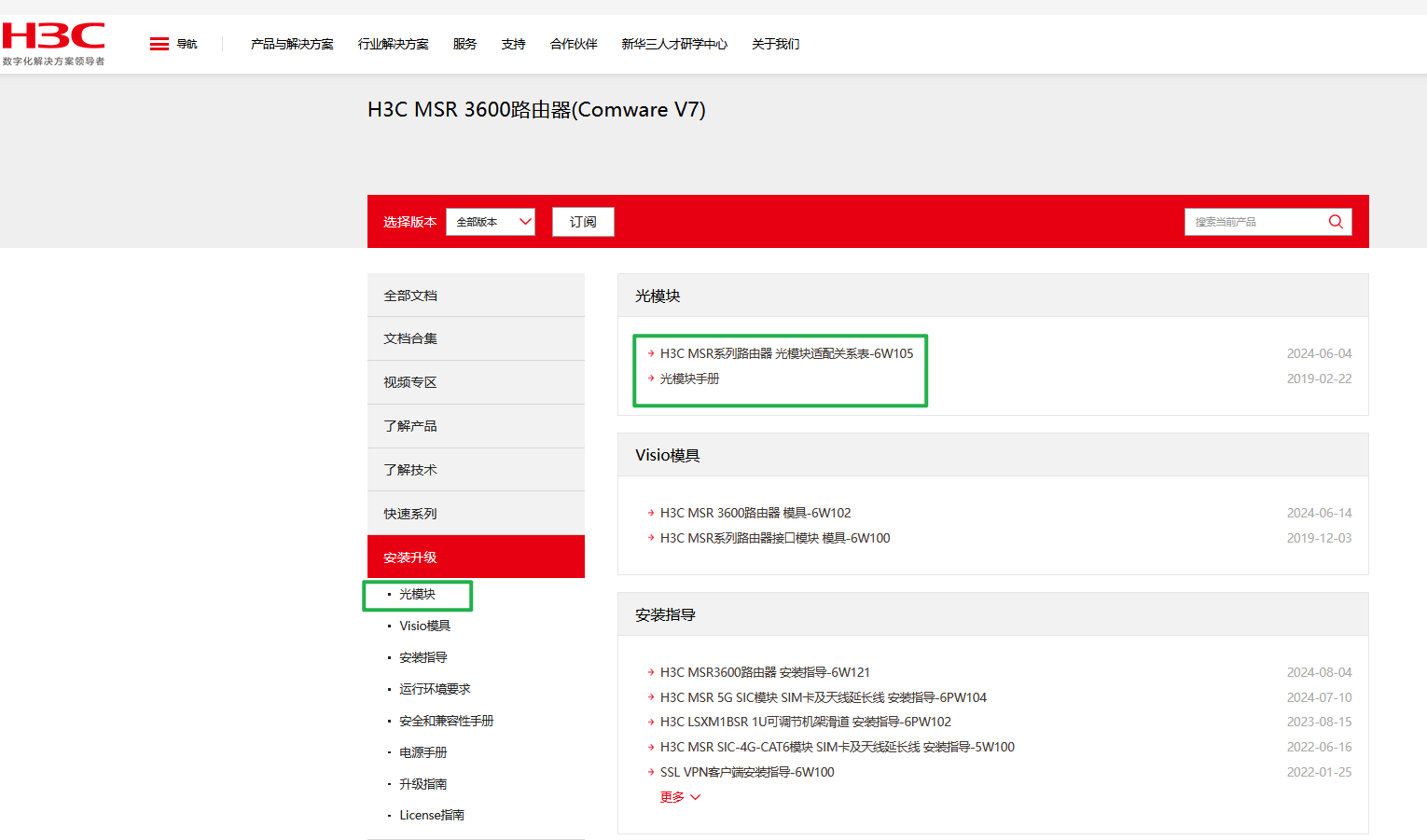Open 产品与解决方案 menu
Viewport: 1427px width, 840px height.
(x=292, y=44)
